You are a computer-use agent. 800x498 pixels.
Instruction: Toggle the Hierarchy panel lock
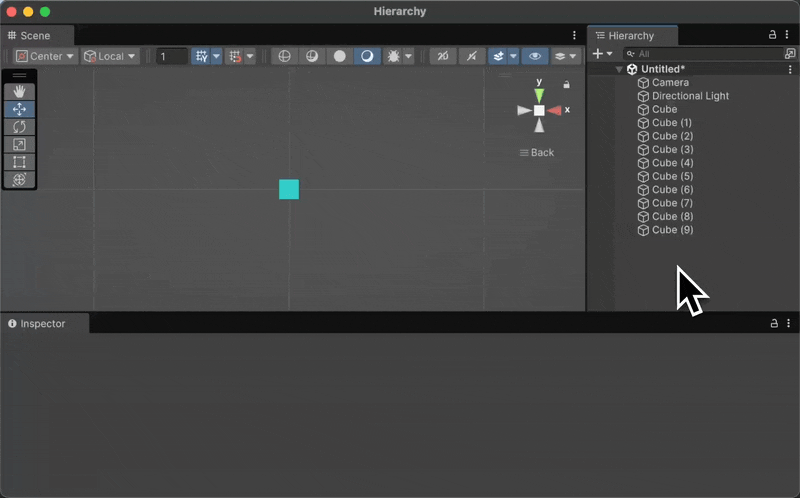(772, 35)
